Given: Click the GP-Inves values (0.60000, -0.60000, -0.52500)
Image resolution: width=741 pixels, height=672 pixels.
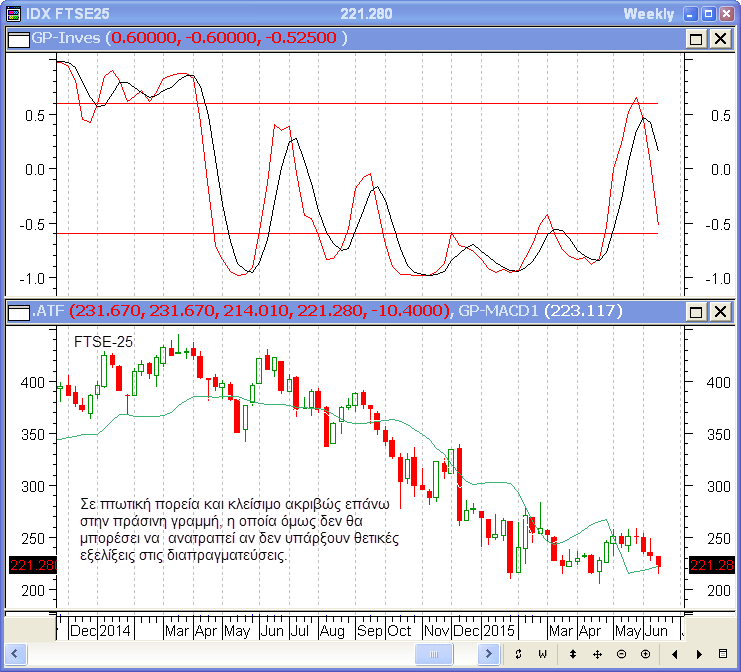Looking at the screenshot, I should pyautogui.click(x=226, y=38).
